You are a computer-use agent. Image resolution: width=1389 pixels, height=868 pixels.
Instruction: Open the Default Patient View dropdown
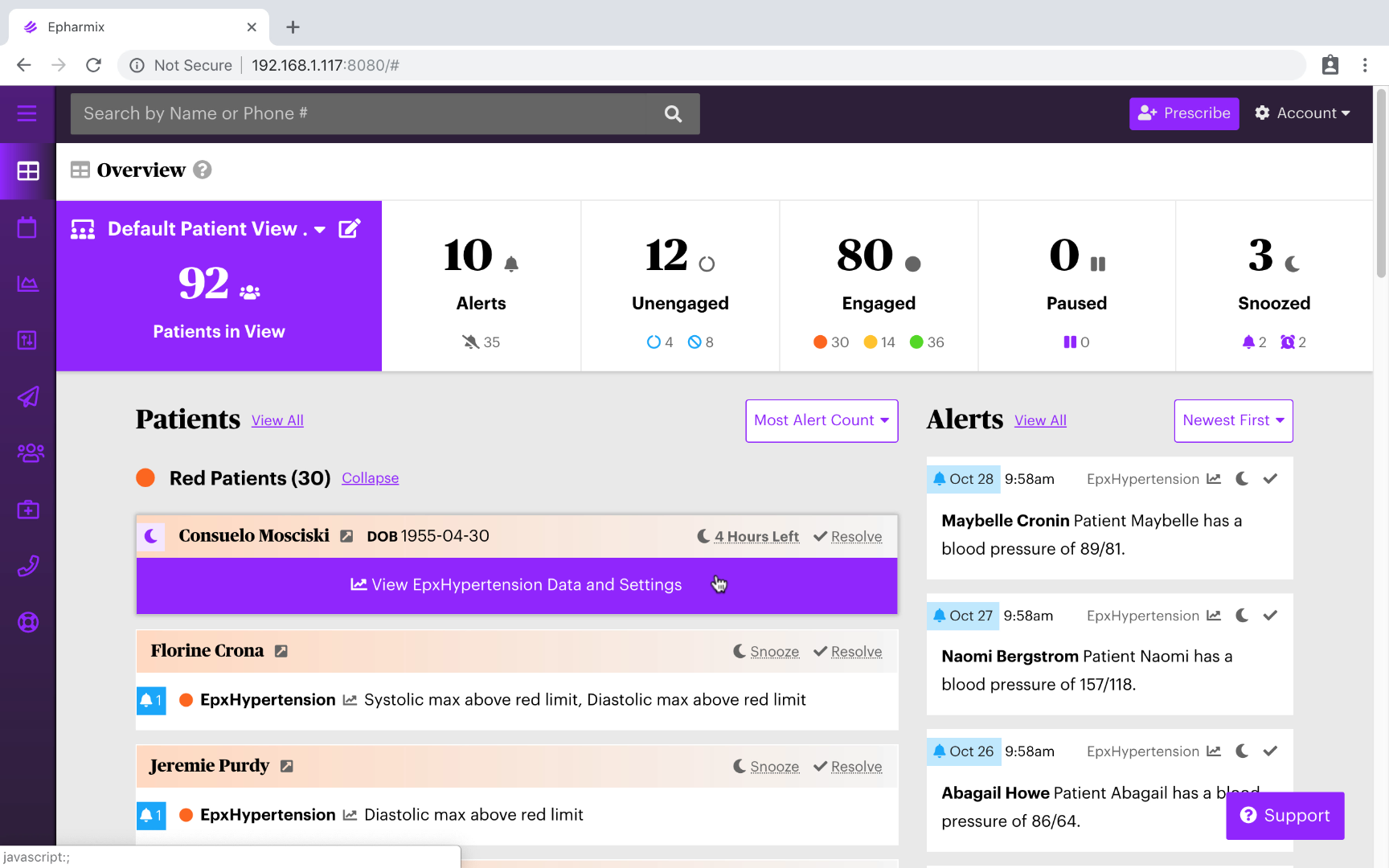click(320, 230)
